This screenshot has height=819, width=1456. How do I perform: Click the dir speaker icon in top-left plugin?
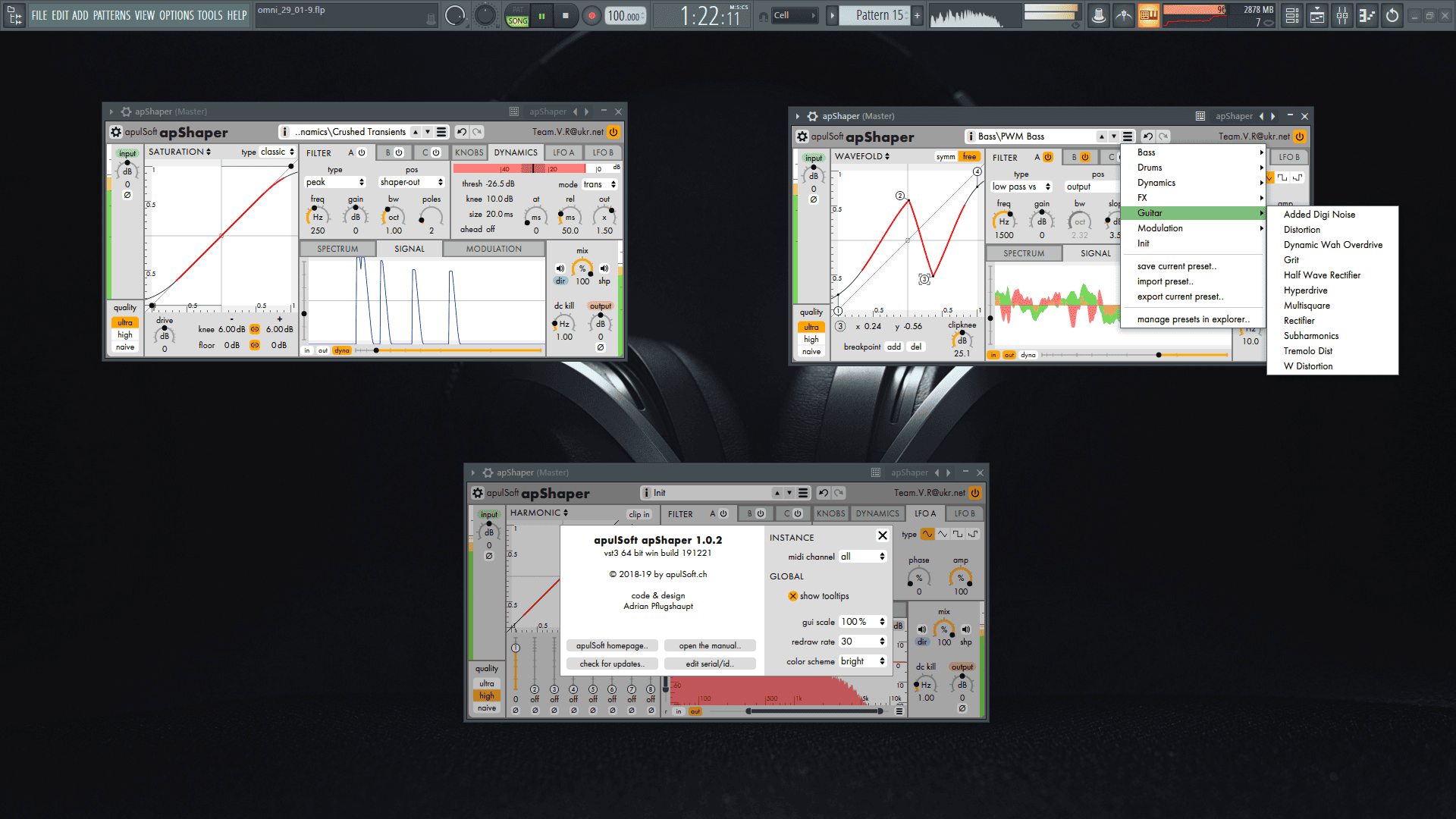[560, 268]
